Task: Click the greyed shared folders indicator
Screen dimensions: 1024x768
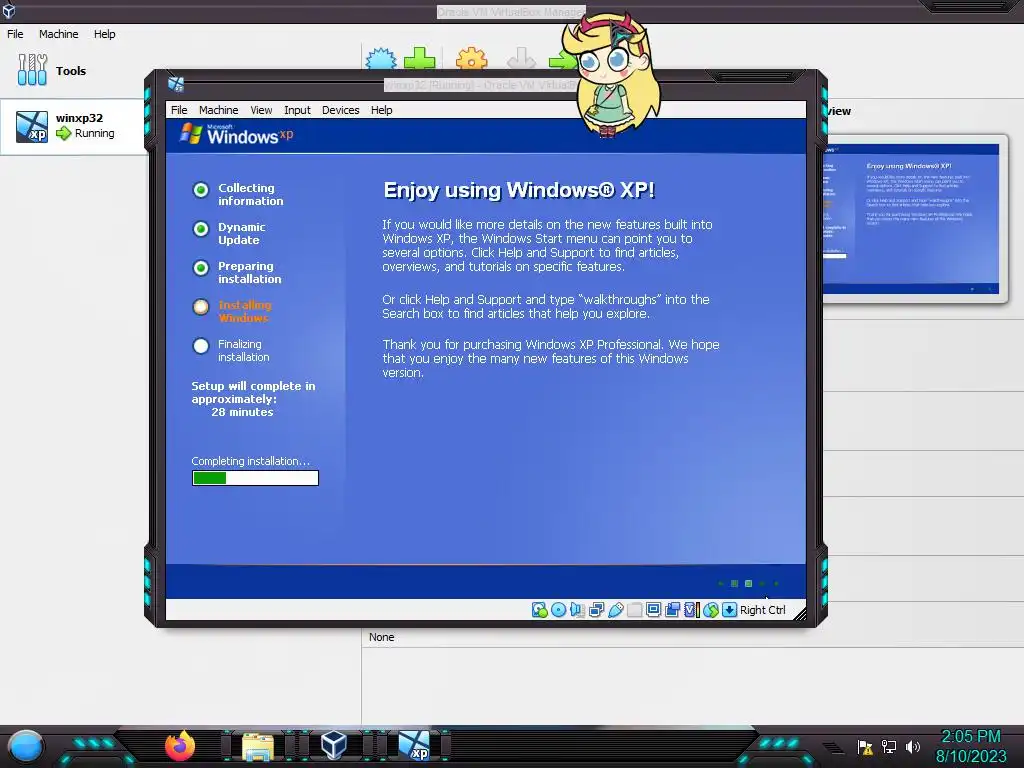Action: coord(634,610)
